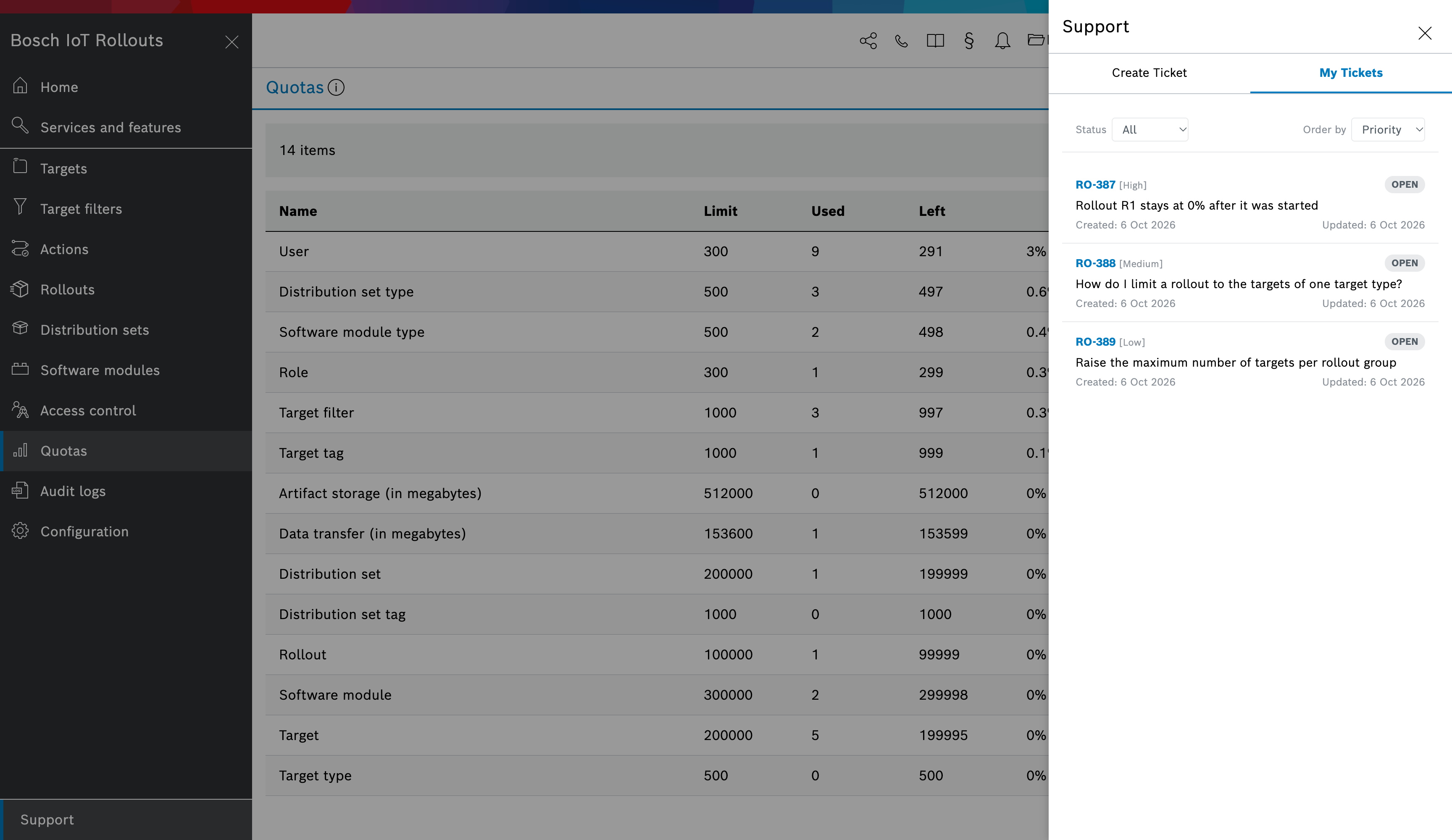Click the Target filters funnel icon
The image size is (1452, 840).
pos(20,207)
